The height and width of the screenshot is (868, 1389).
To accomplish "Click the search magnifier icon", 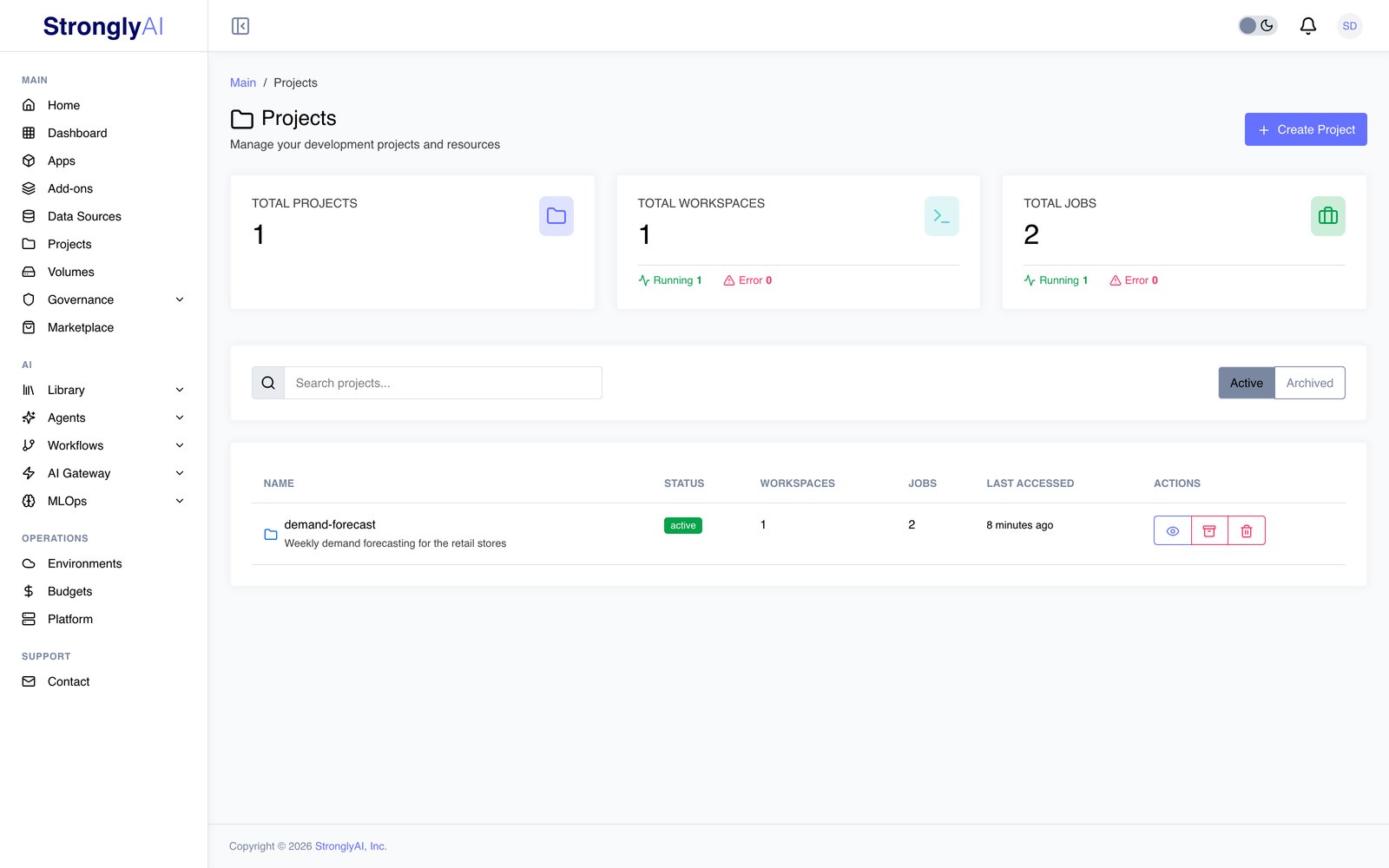I will point(268,383).
